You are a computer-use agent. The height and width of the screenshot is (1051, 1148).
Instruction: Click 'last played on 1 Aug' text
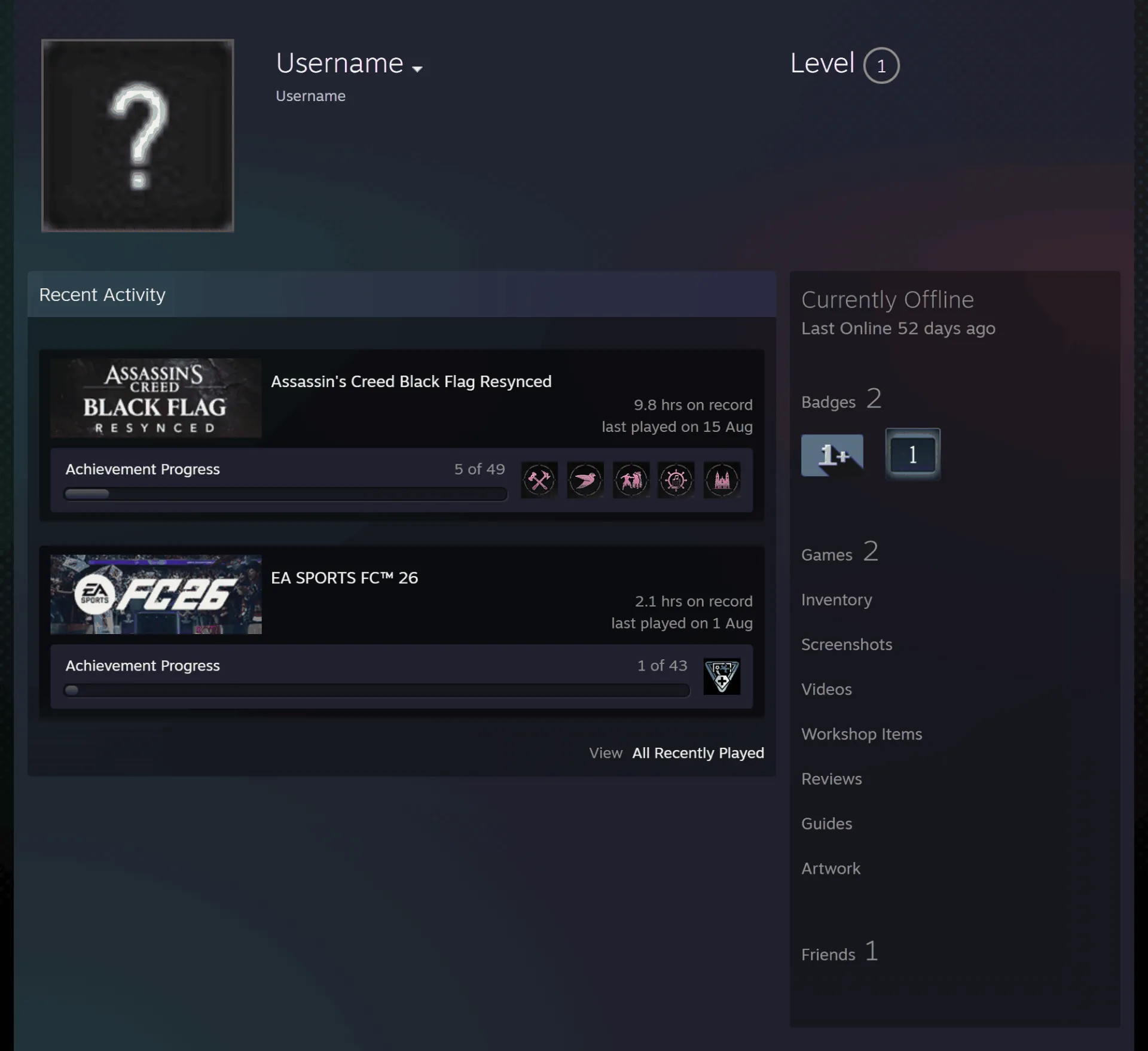(682, 623)
